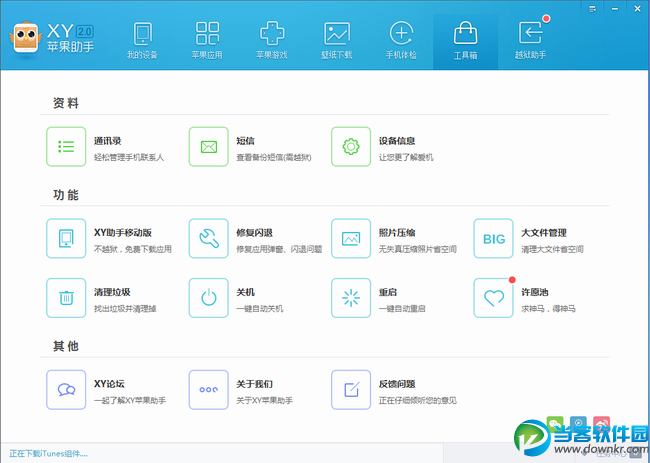Click the 通讯录 title text
This screenshot has height=463, width=650.
point(107,141)
